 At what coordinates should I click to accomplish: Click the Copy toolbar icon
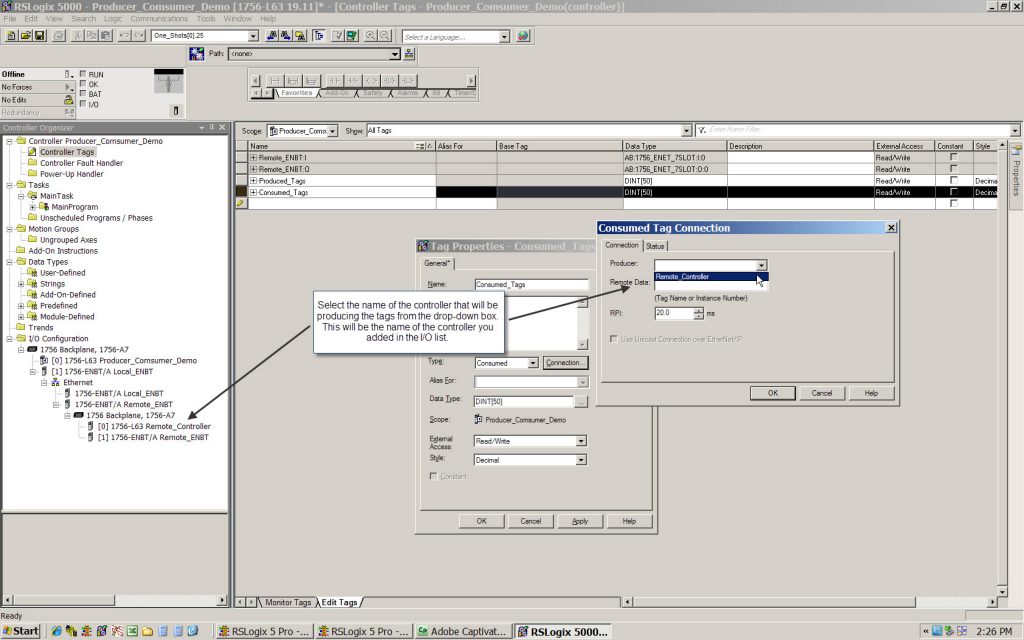click(91, 35)
